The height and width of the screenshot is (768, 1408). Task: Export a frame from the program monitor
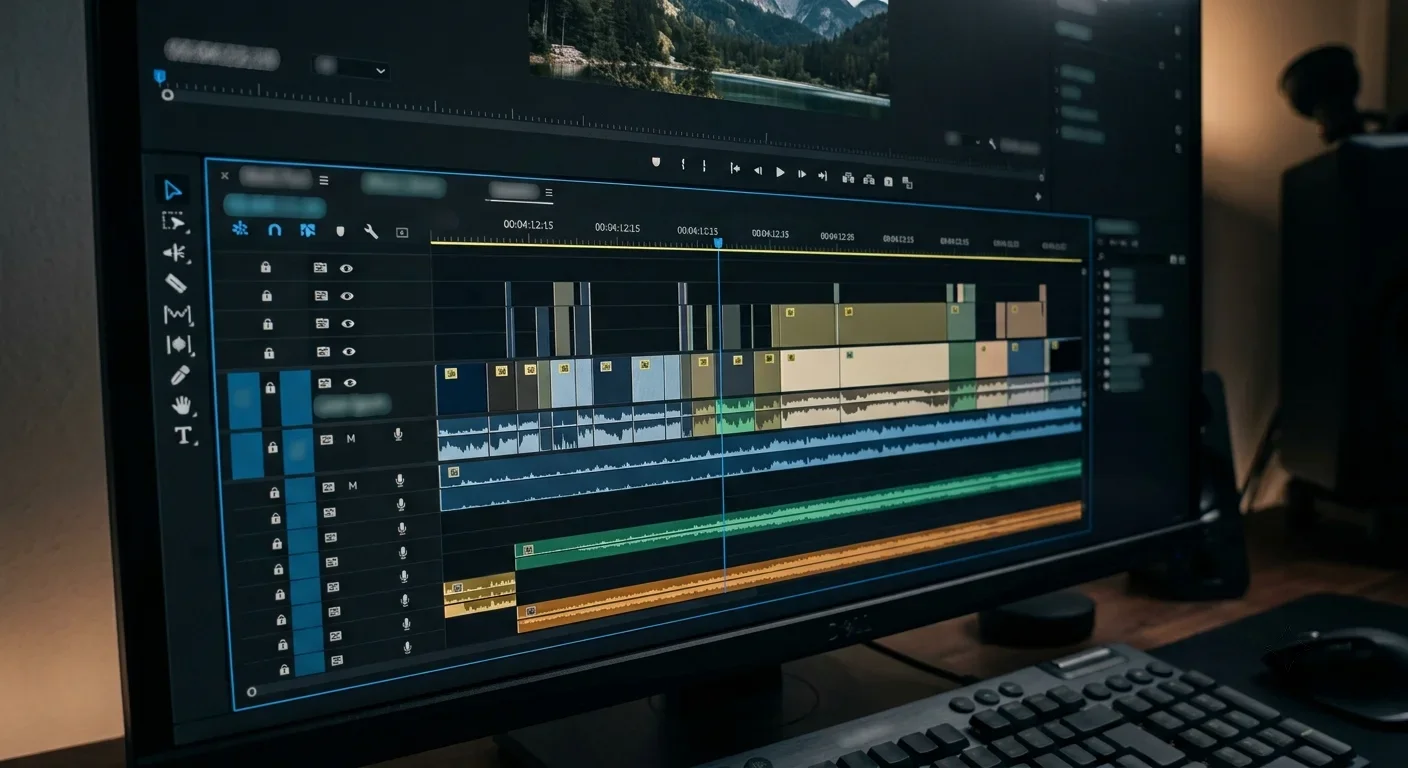coord(888,181)
